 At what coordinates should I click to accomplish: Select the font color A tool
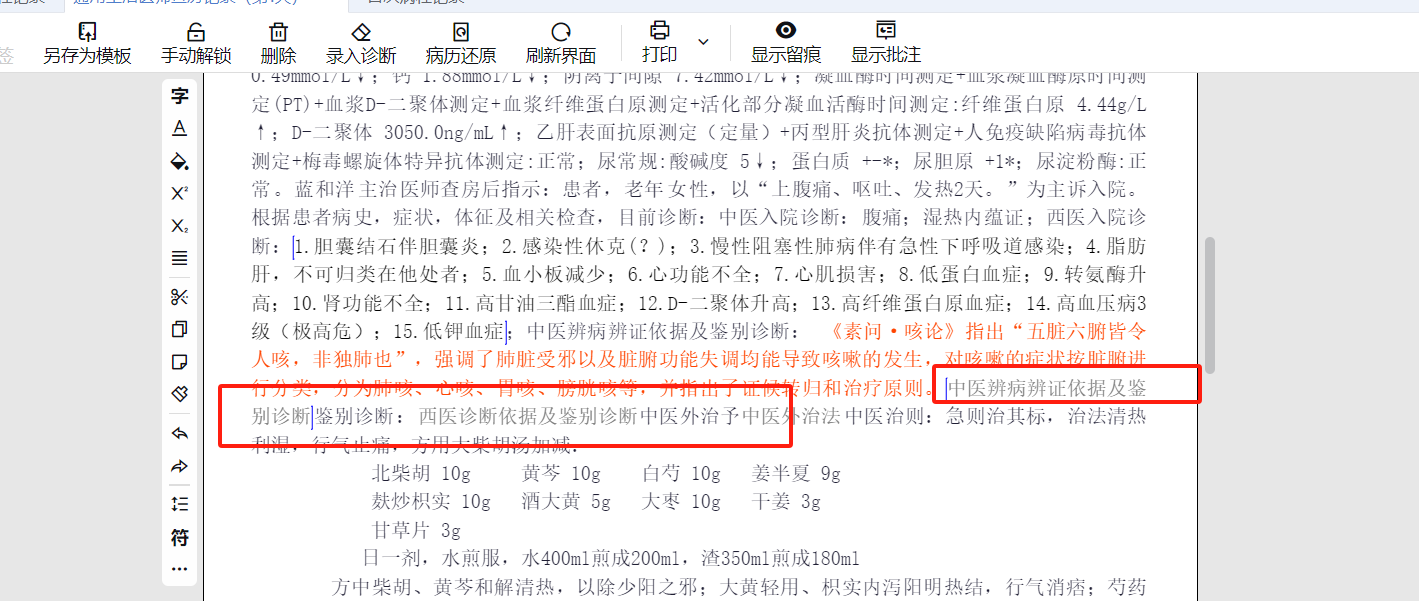coord(179,128)
